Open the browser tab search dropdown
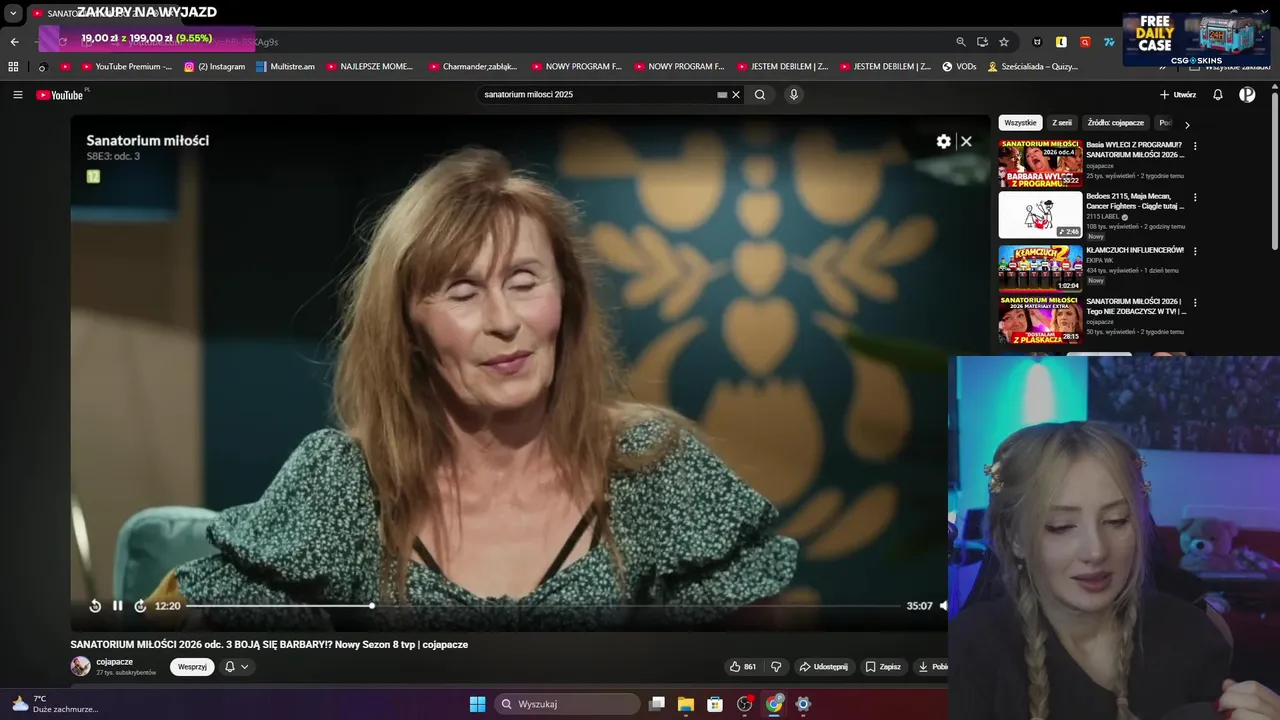The height and width of the screenshot is (720, 1280). coord(13,14)
